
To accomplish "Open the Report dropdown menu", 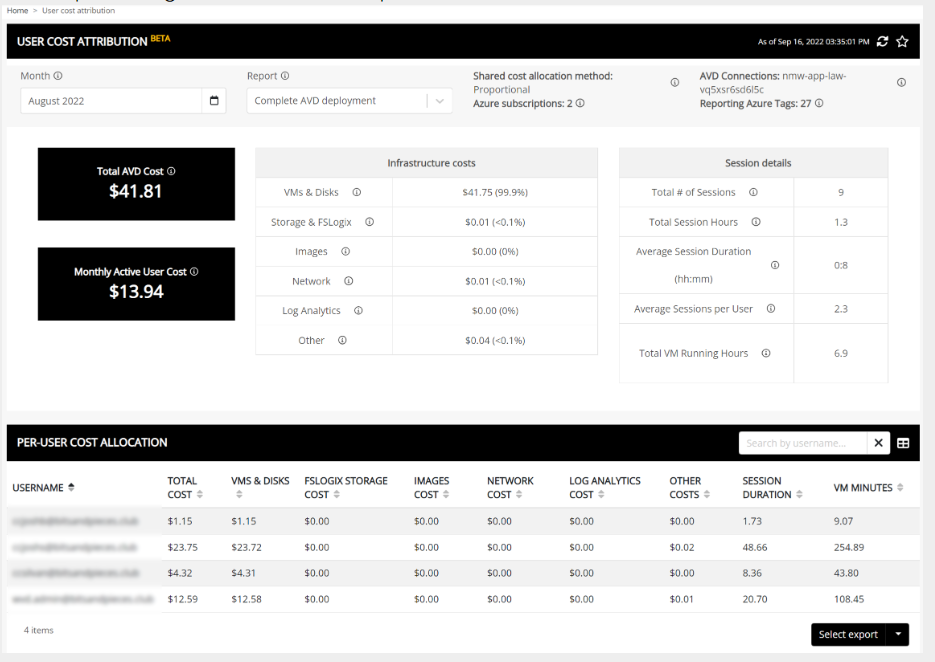I will 439,101.
